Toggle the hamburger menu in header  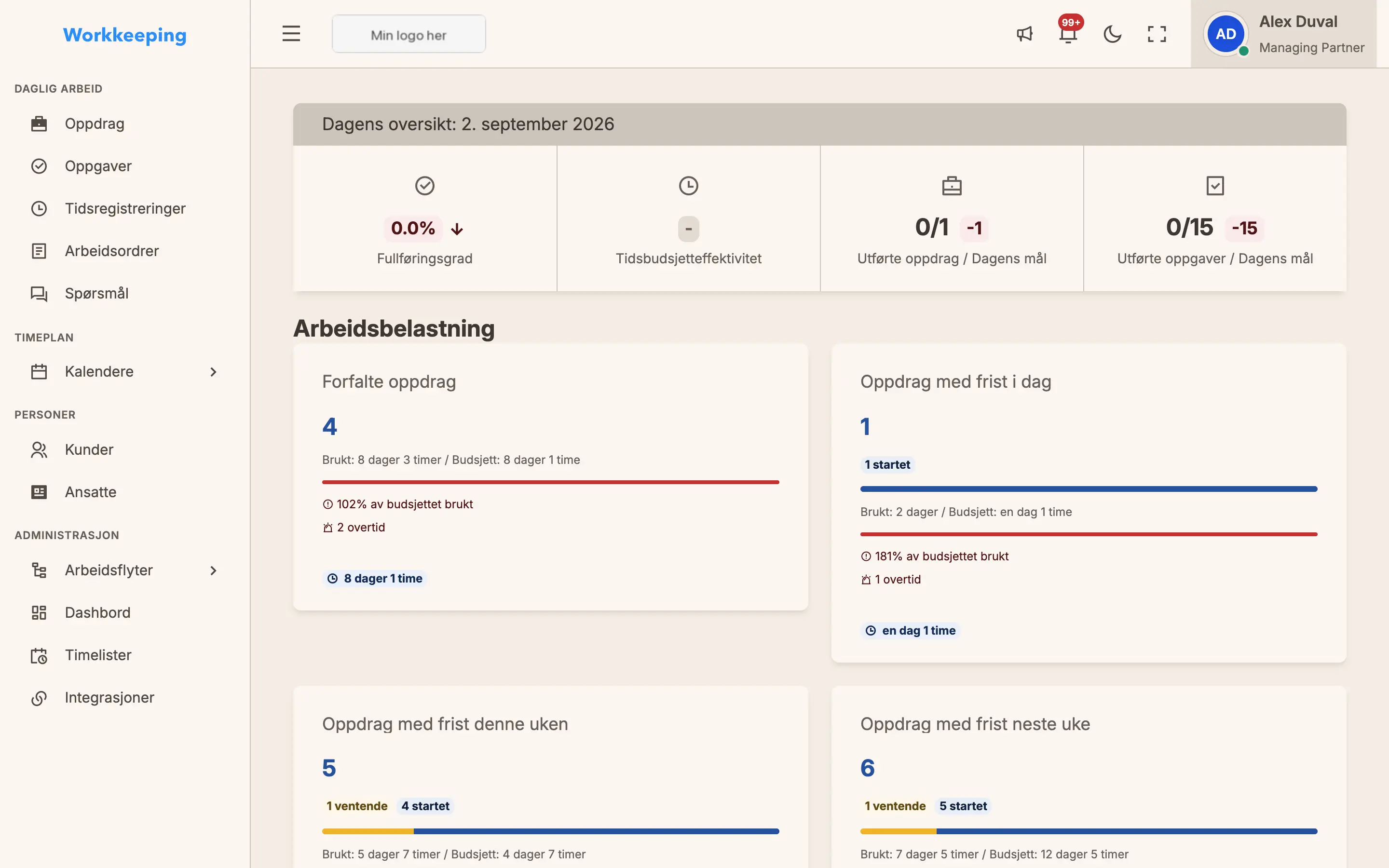pos(291,34)
